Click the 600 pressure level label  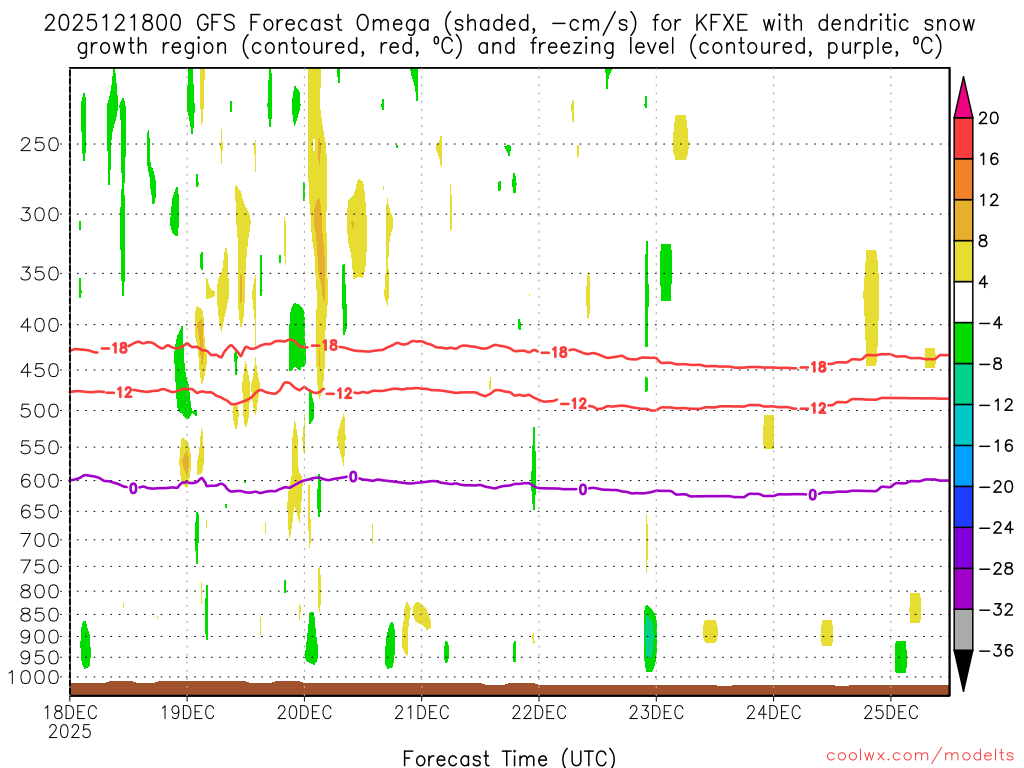[x=40, y=481]
